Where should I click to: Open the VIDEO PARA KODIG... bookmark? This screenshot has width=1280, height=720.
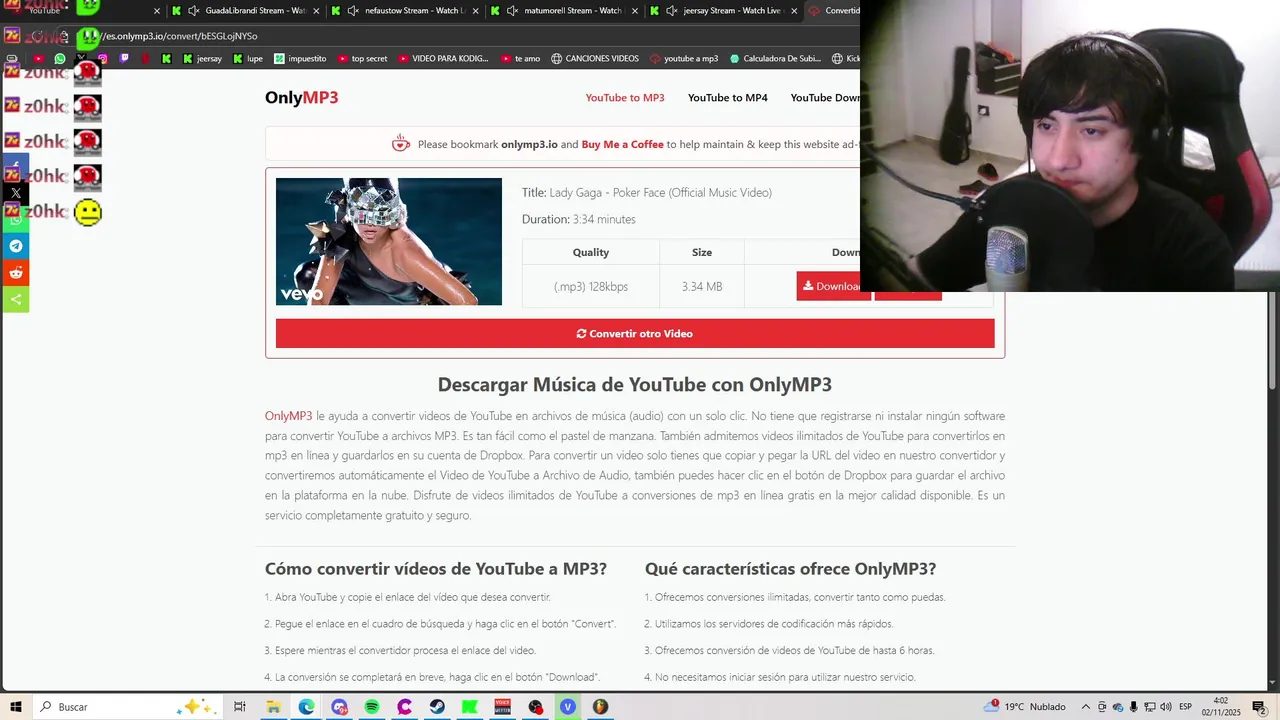443,58
